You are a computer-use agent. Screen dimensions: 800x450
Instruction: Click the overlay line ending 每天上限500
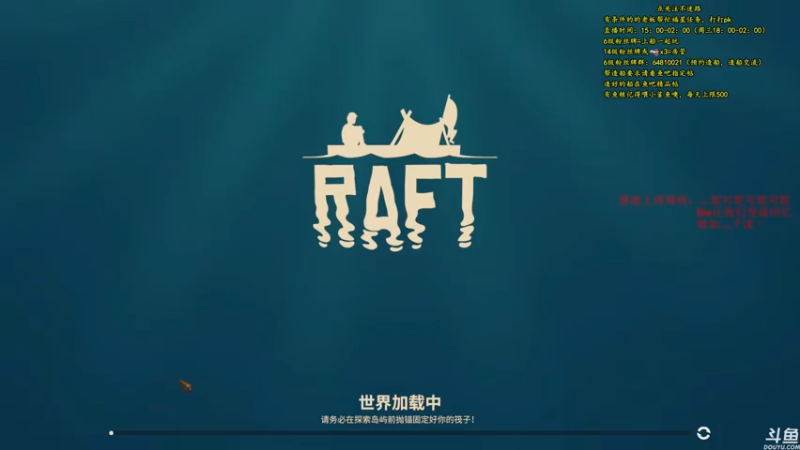tap(666, 95)
